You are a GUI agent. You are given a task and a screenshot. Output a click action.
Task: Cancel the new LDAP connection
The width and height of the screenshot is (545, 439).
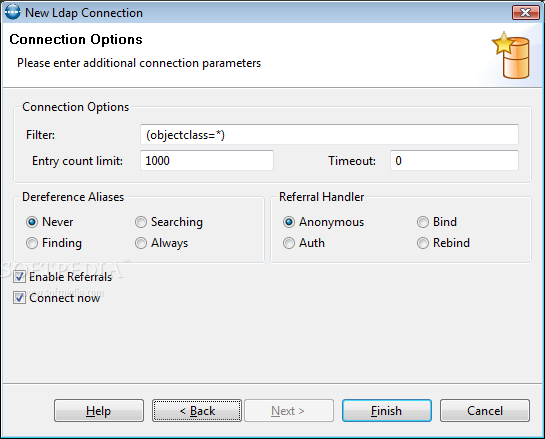(485, 410)
